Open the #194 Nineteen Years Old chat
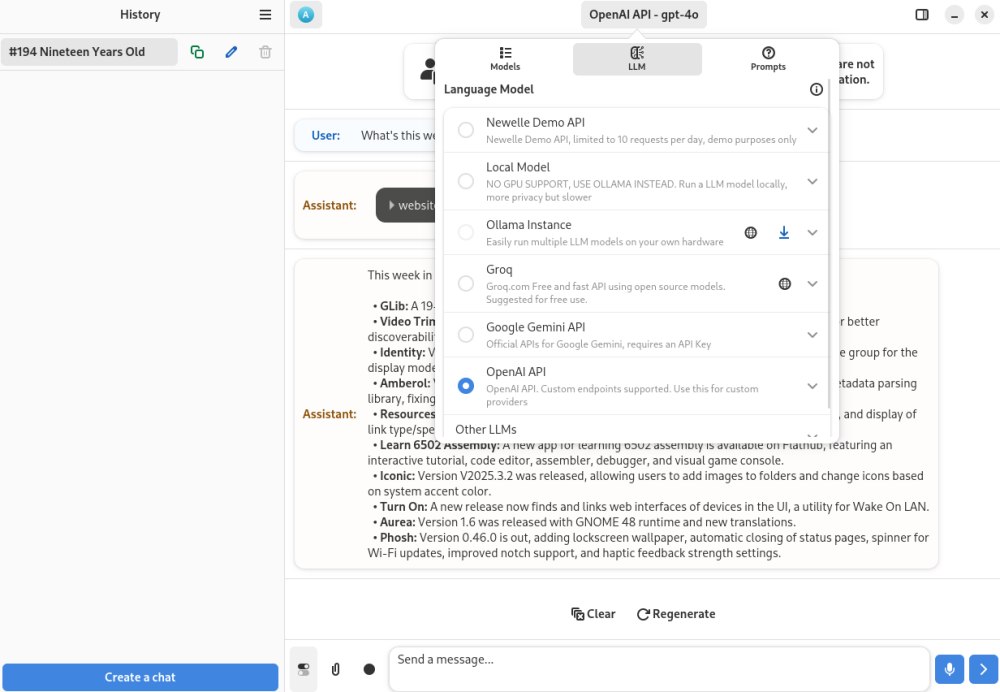Screen dimensions: 1000x692 (x=89, y=52)
